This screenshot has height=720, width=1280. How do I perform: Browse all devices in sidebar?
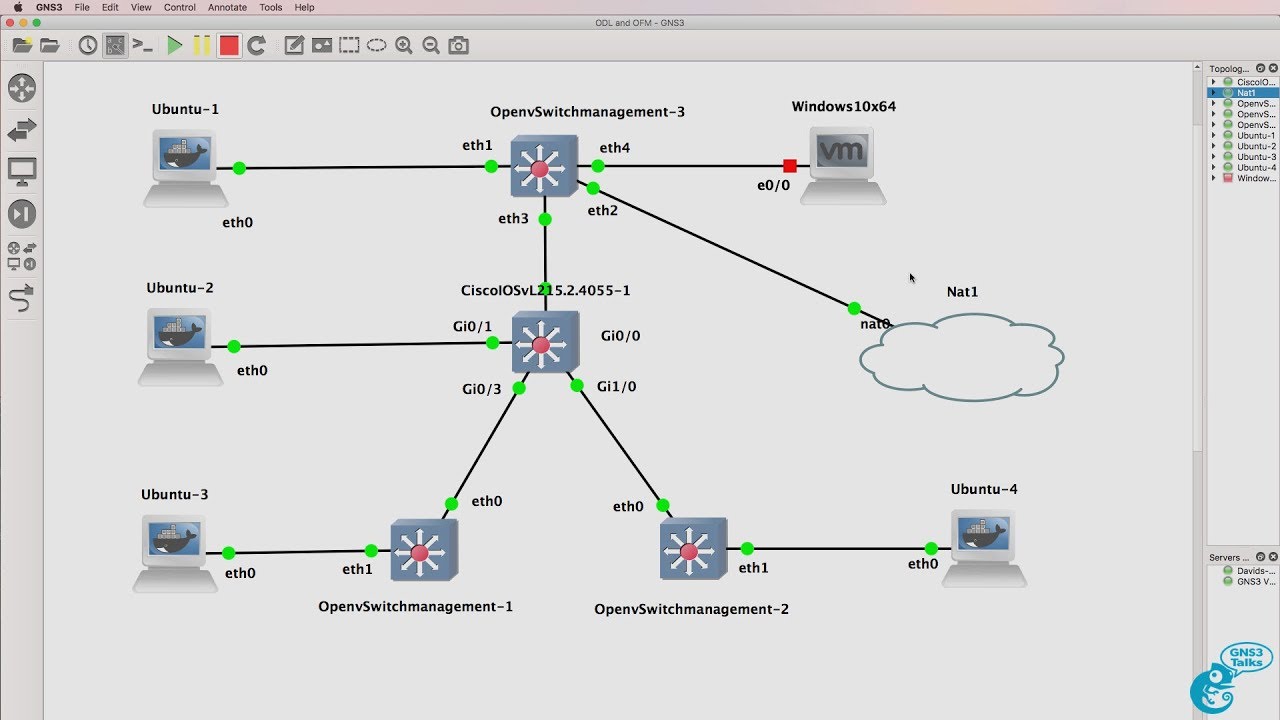22,256
